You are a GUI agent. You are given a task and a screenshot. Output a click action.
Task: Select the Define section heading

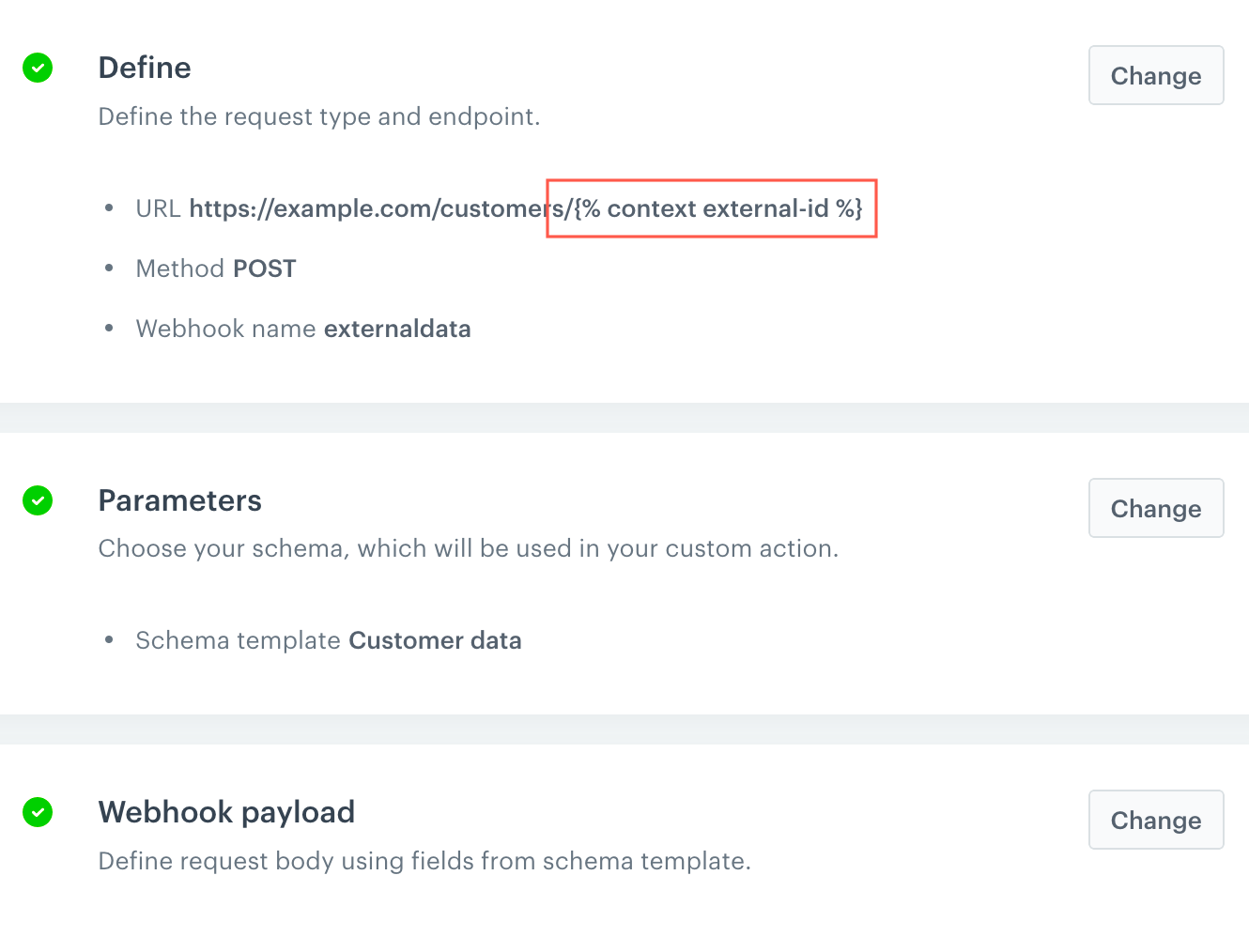tap(145, 68)
